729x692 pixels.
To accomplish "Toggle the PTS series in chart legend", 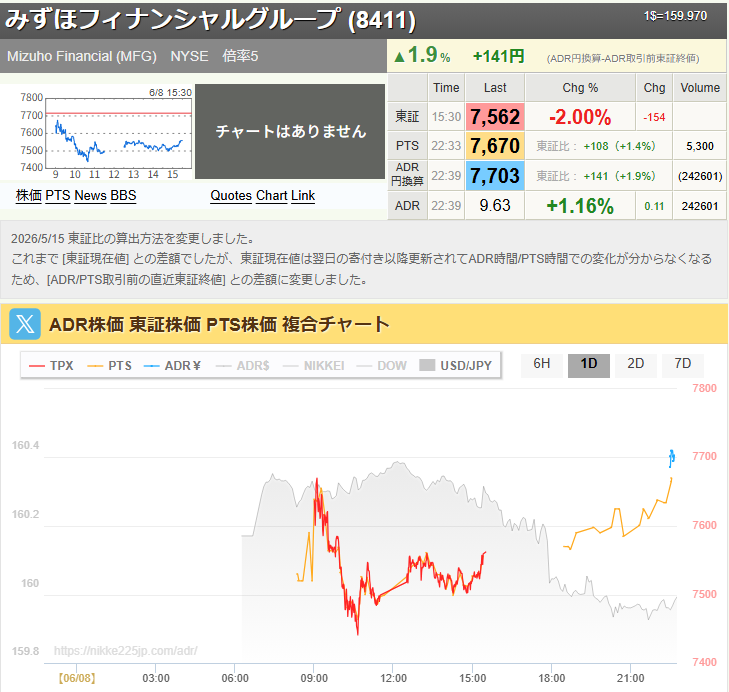I will click(x=109, y=366).
